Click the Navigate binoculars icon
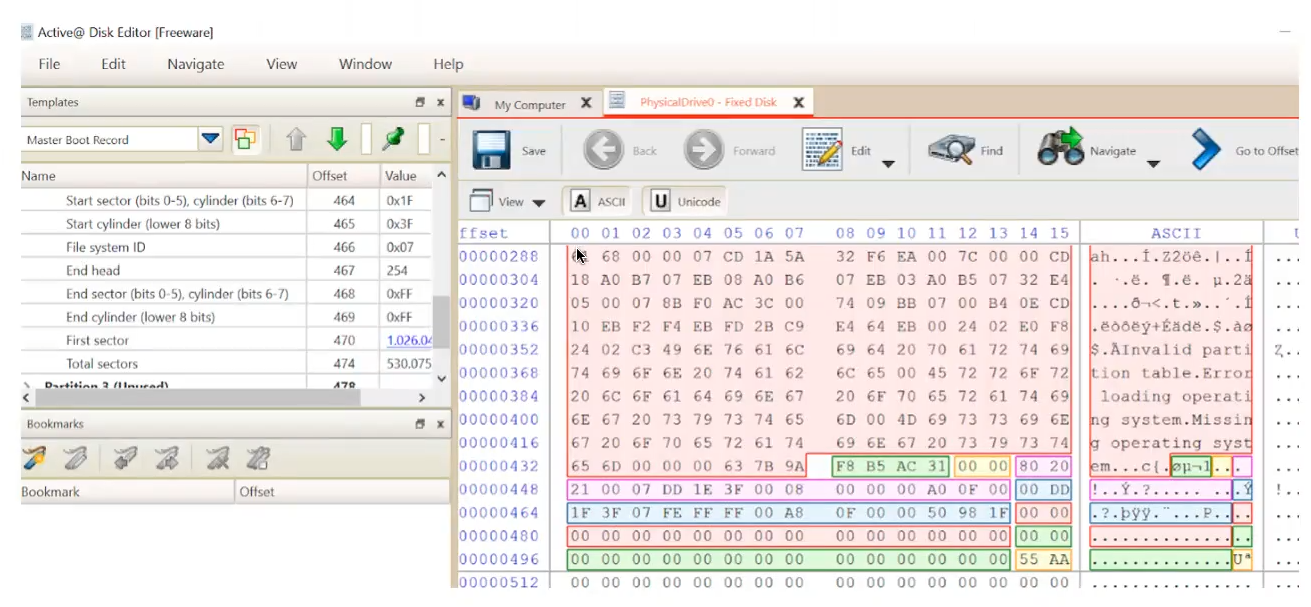Image resolution: width=1311 pixels, height=607 pixels. coord(1060,150)
